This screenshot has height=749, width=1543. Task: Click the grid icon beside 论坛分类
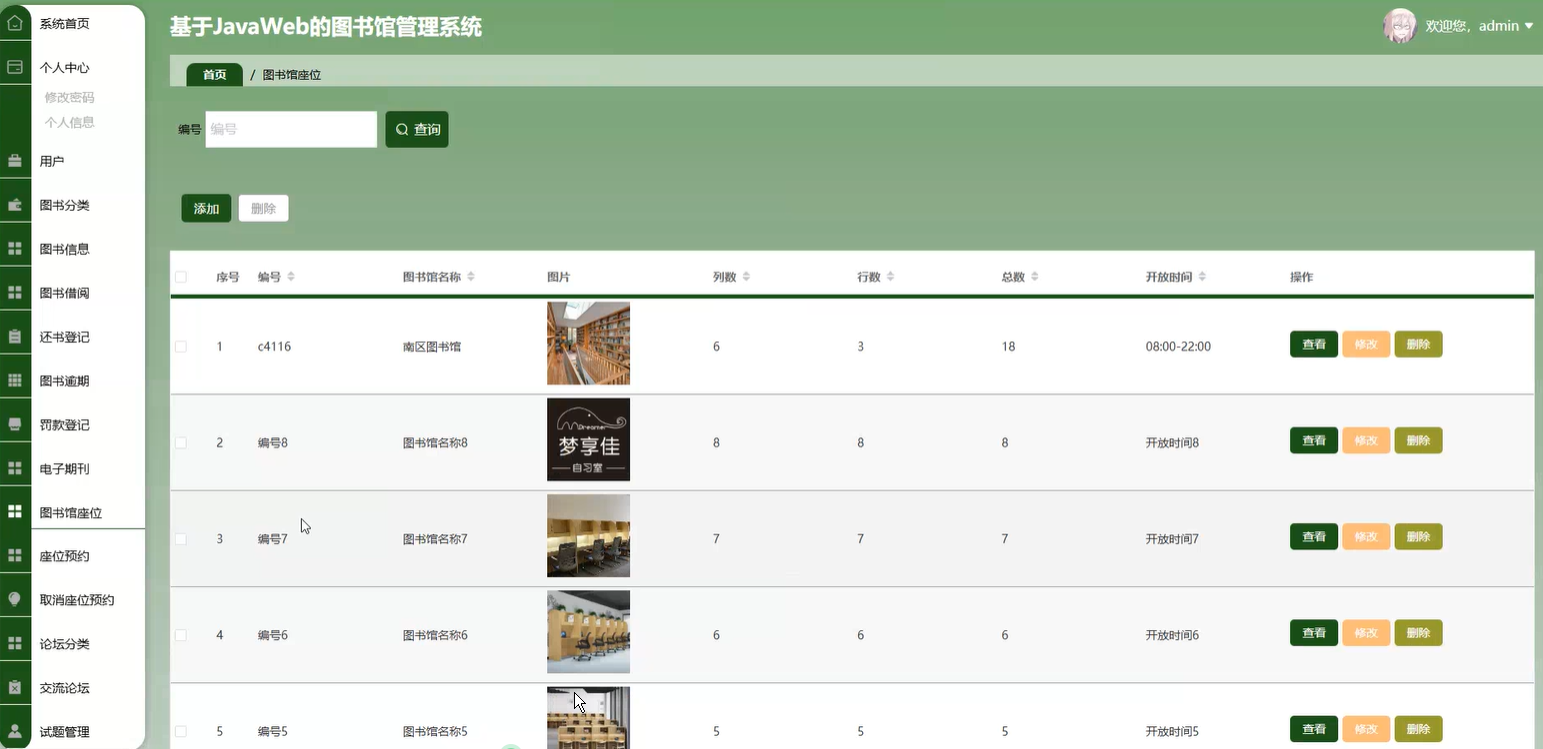pos(15,644)
